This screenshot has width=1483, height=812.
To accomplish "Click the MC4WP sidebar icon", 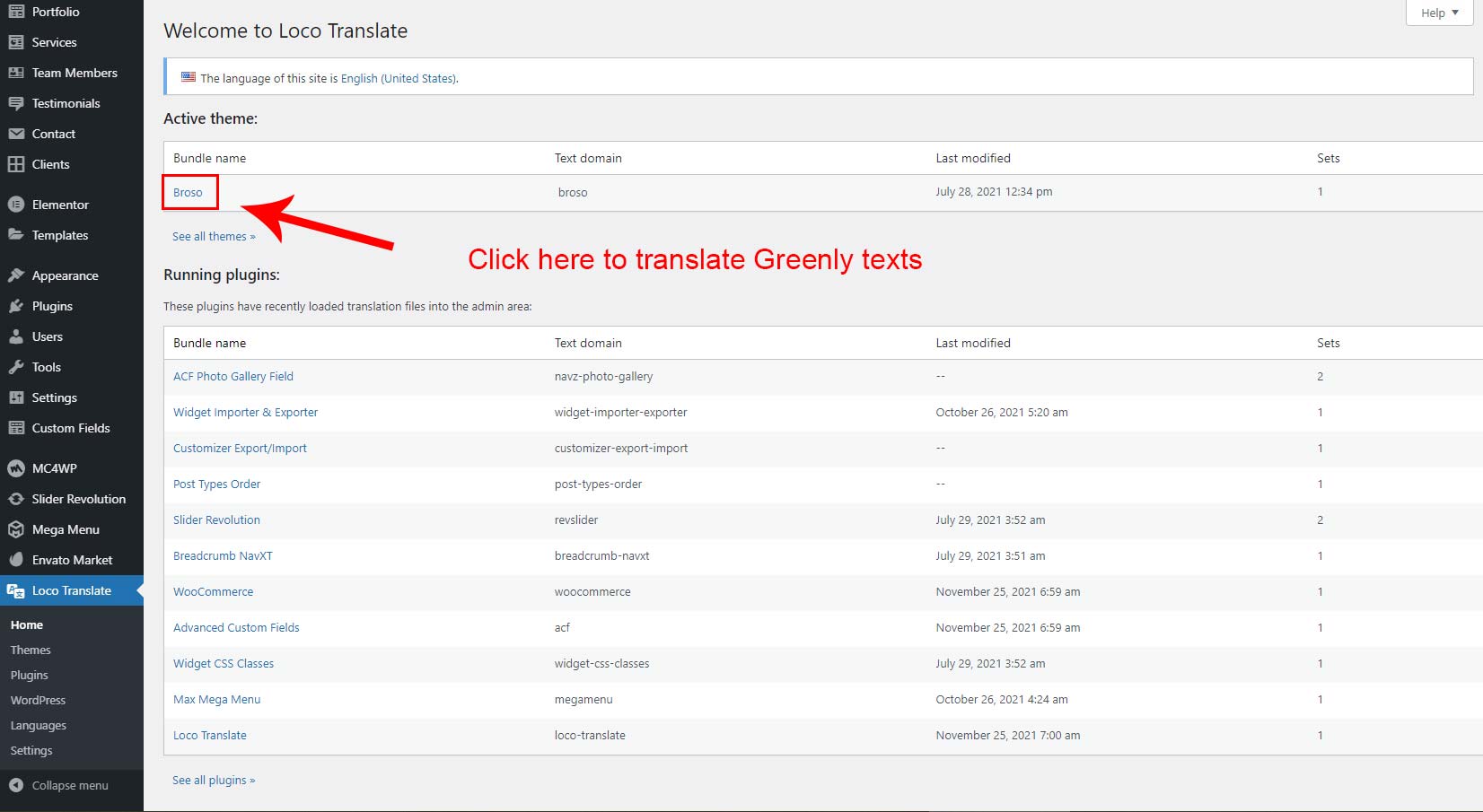I will click(x=16, y=468).
